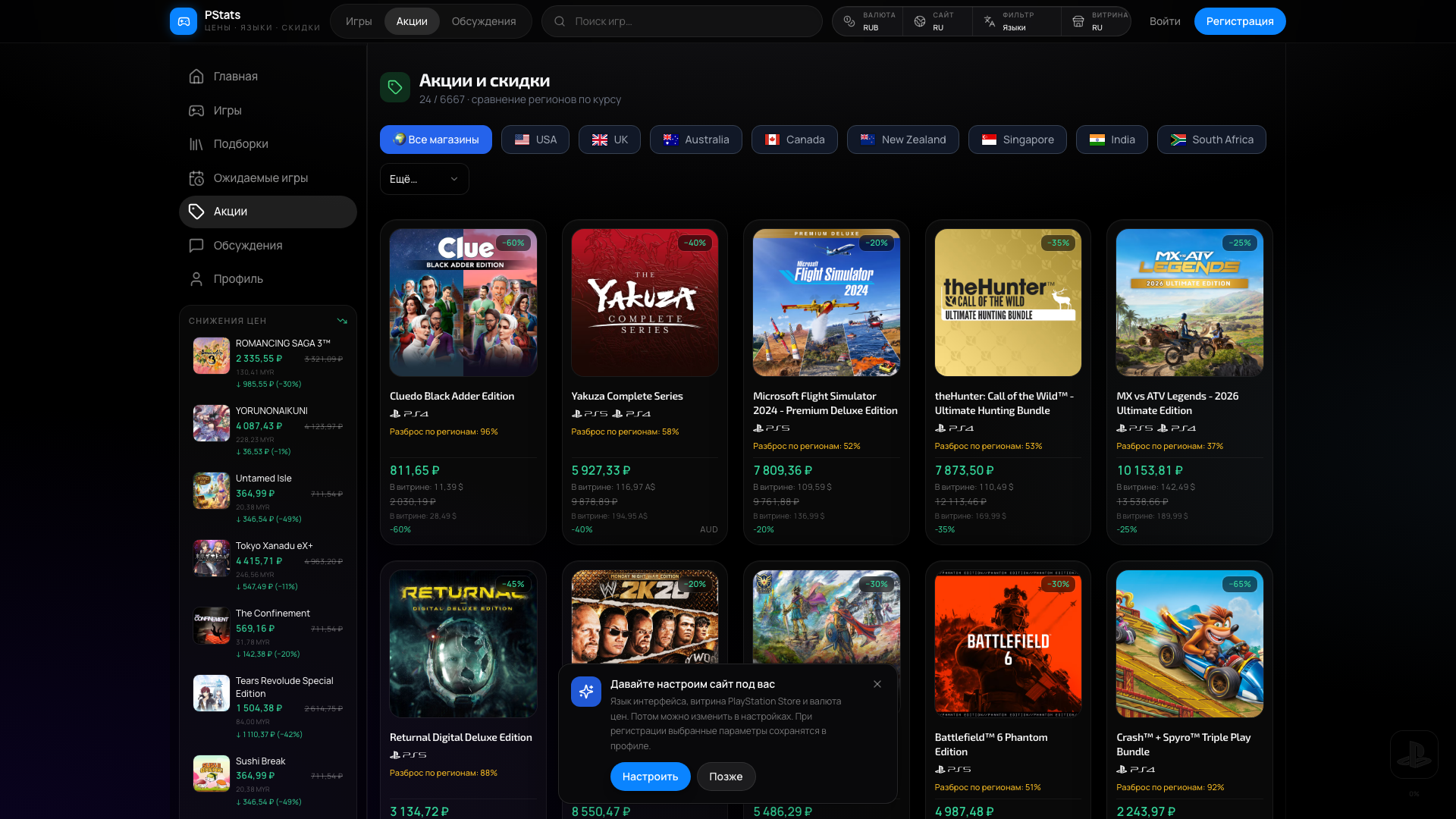
Task: Filter deals by New Zealand store
Action: (903, 140)
